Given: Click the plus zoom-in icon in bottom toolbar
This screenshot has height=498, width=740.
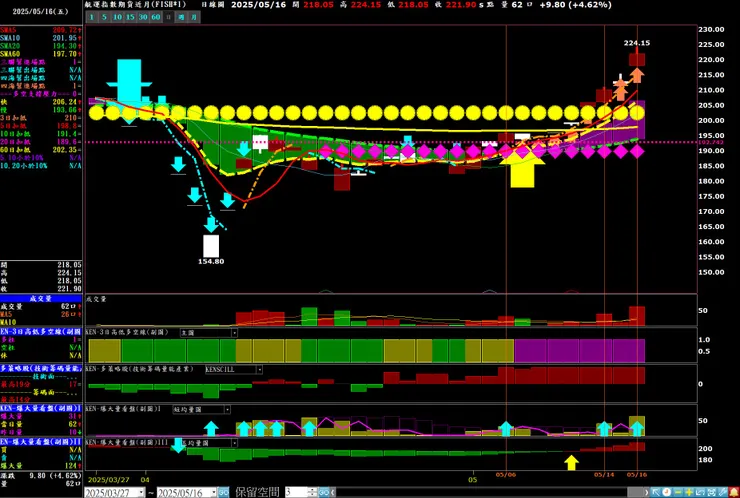Looking at the screenshot, I should pyautogui.click(x=689, y=492).
